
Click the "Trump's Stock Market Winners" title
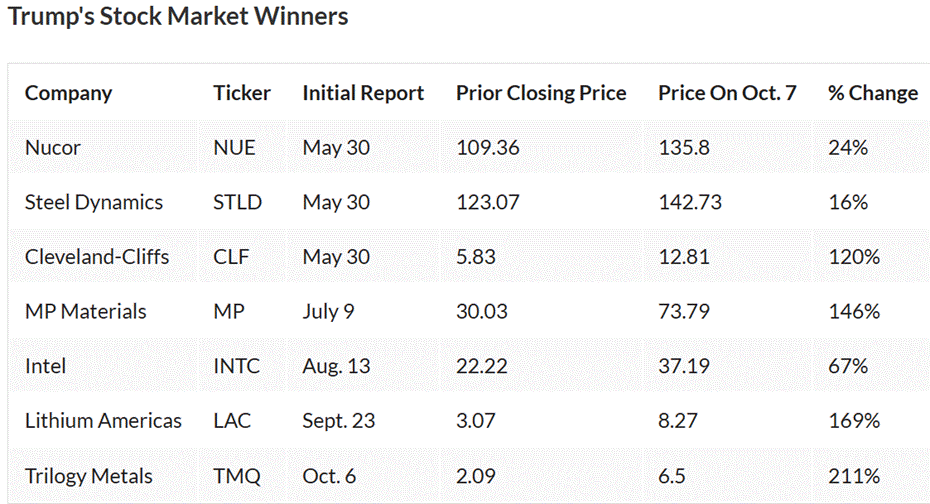[x=178, y=17]
